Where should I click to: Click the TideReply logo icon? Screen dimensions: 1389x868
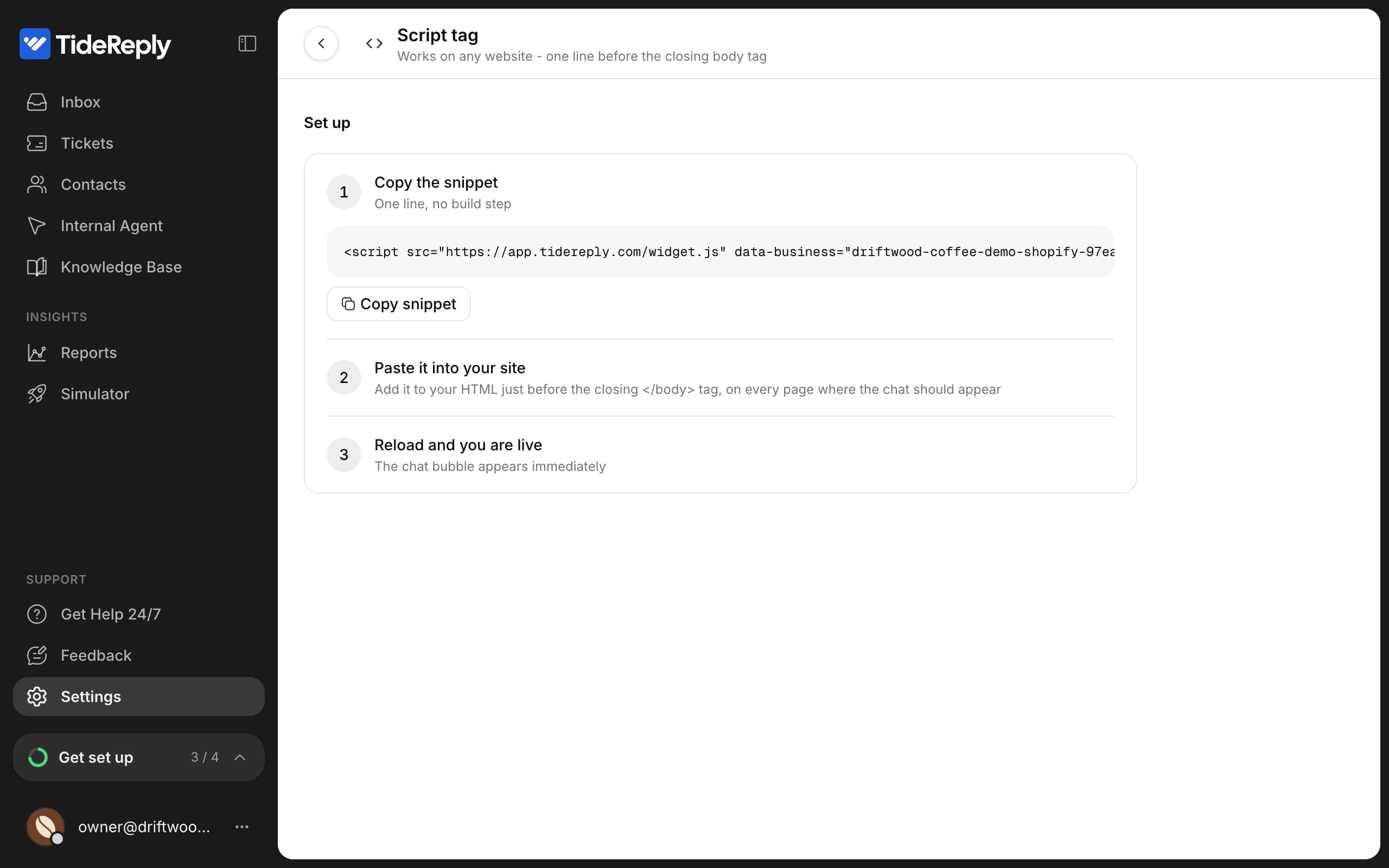click(35, 43)
